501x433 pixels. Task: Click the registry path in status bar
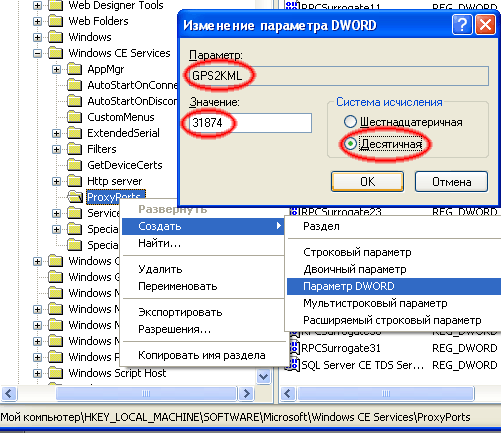235,417
